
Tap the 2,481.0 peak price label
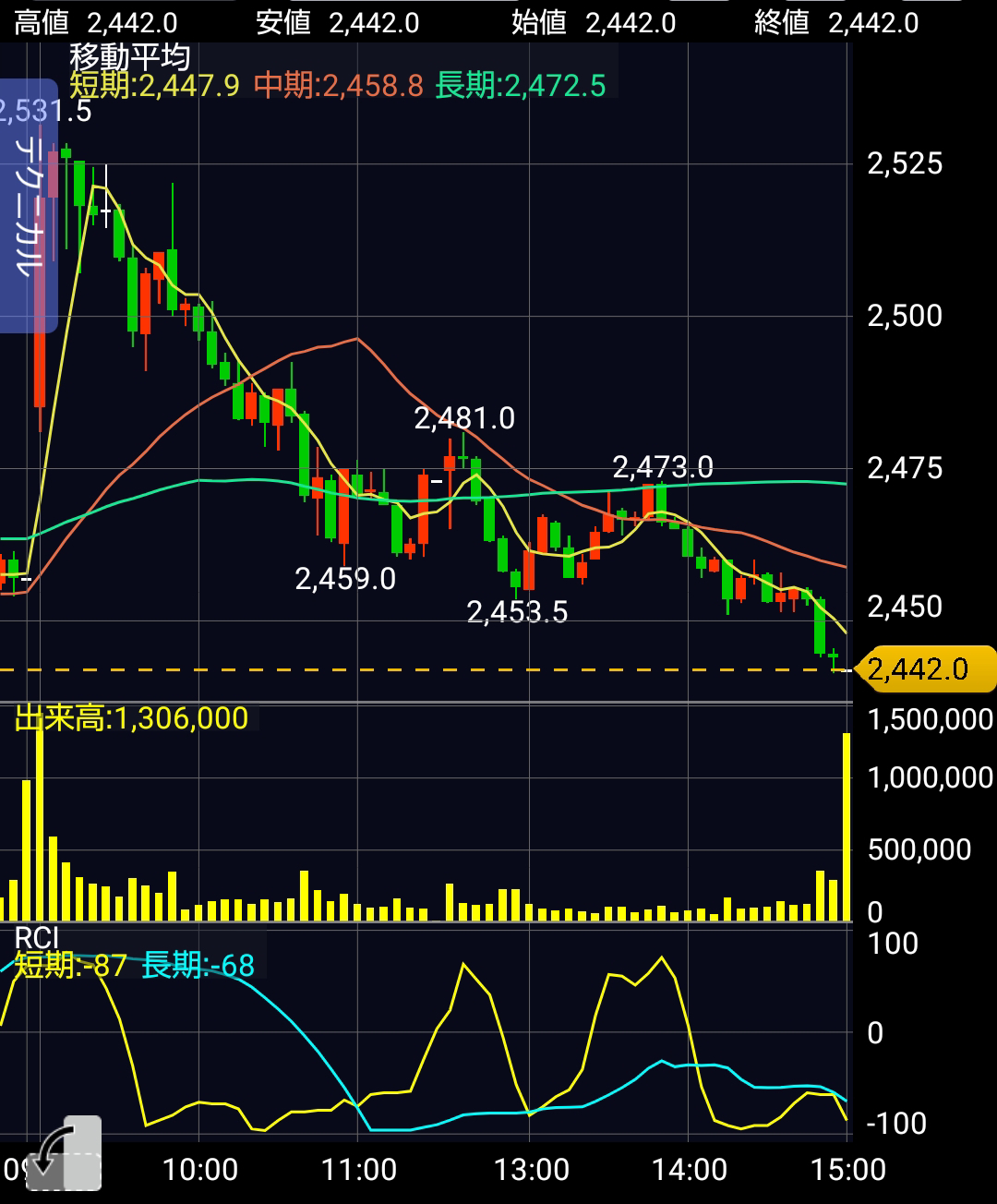coord(464,418)
